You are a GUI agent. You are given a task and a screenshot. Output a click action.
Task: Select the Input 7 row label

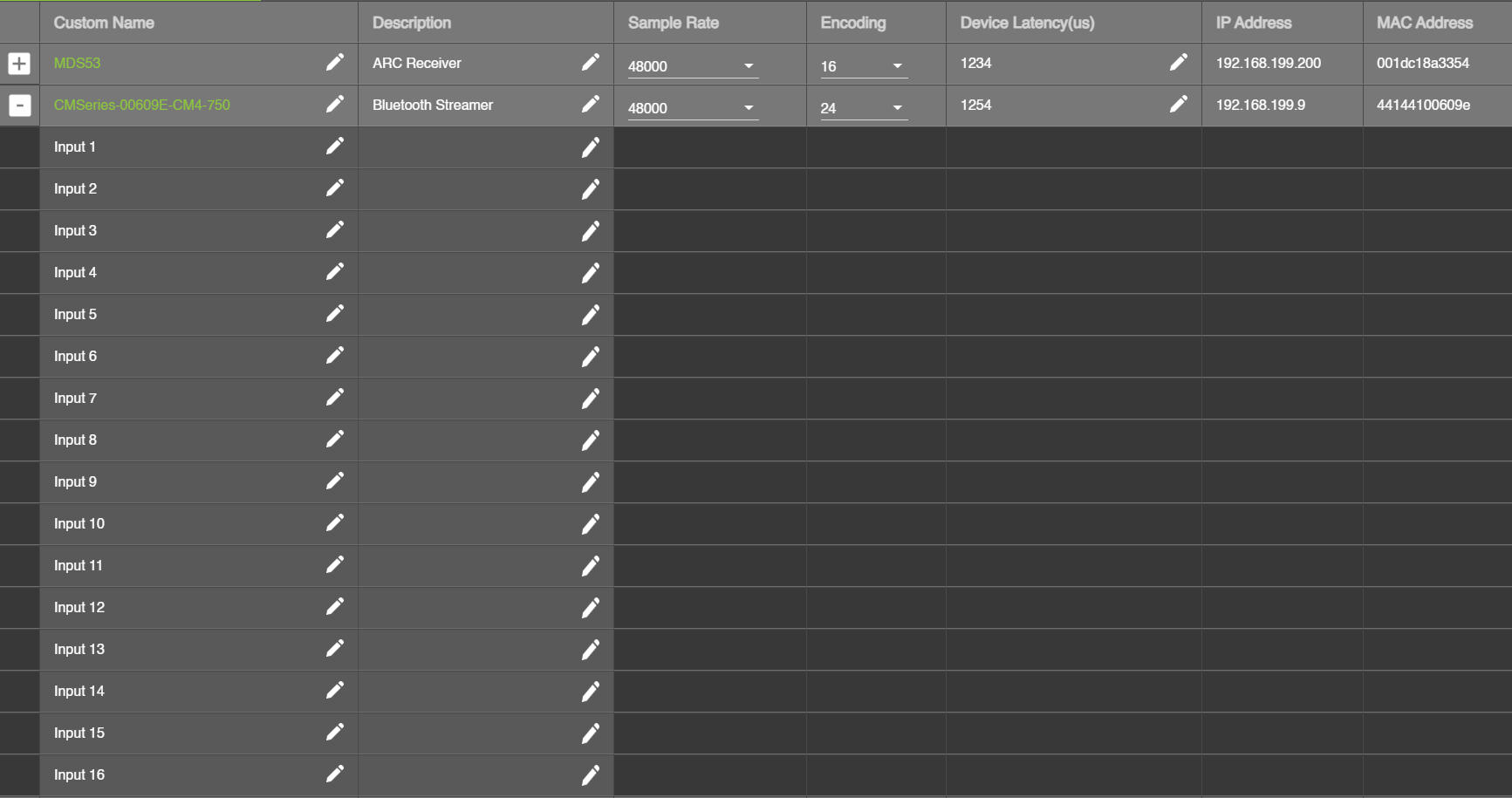click(x=75, y=398)
